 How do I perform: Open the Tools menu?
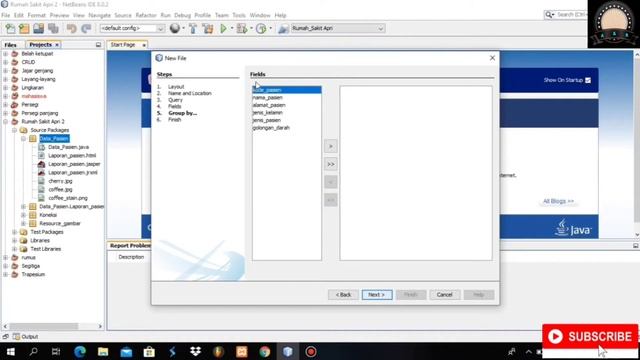pyautogui.click(x=239, y=15)
